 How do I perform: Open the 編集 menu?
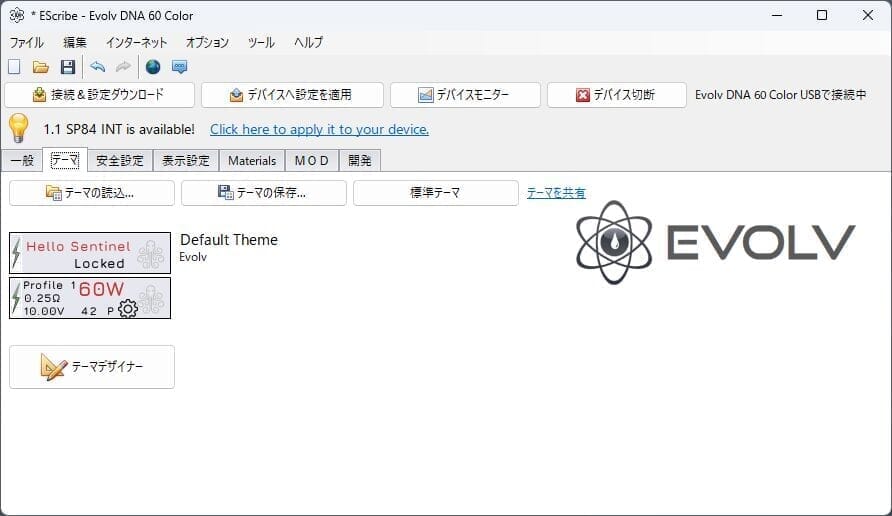(x=75, y=43)
